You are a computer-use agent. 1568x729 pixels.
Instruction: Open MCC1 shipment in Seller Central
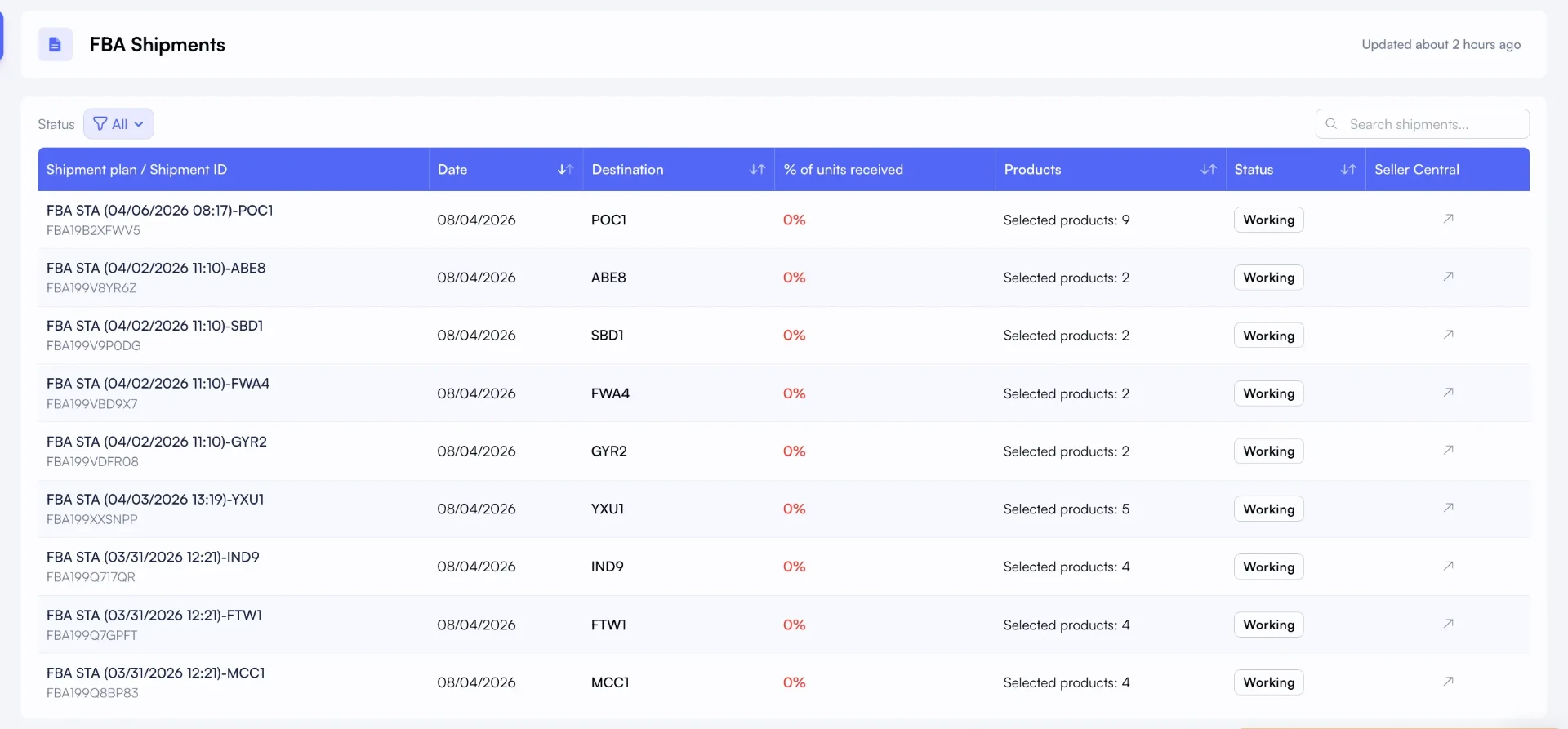(x=1448, y=682)
